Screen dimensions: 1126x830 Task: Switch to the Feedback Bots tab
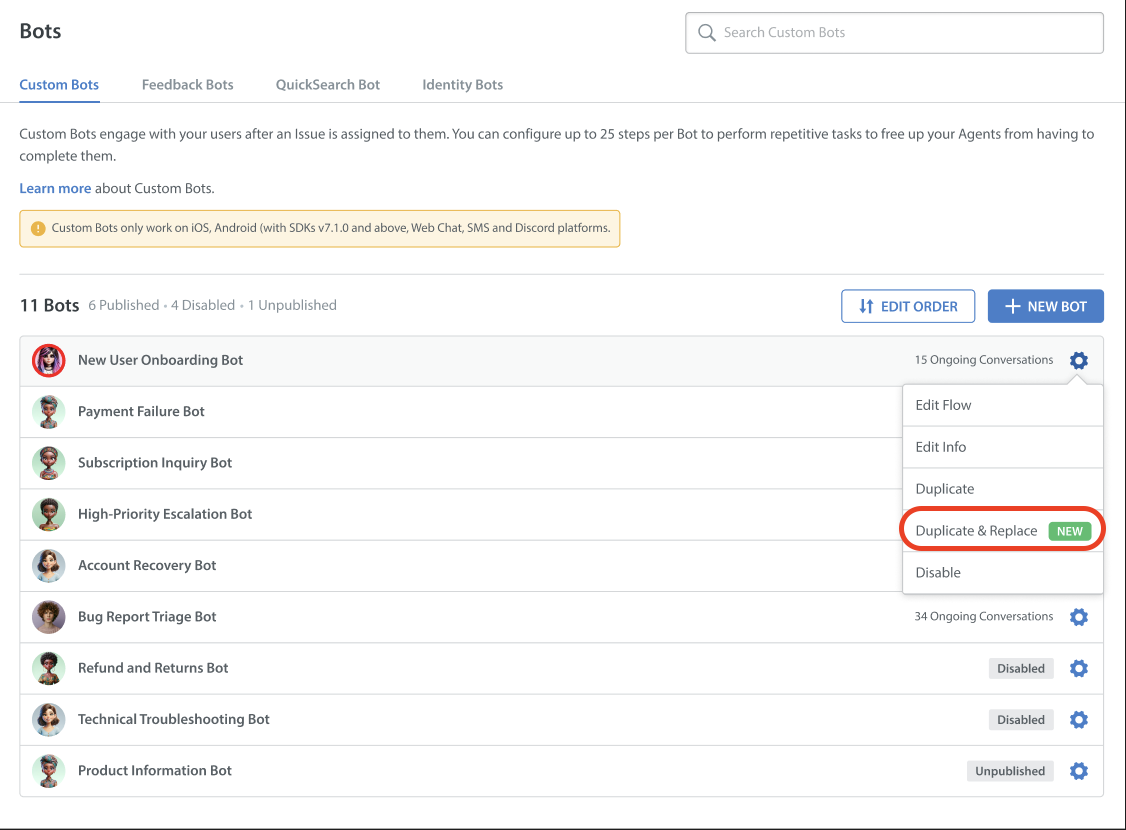click(187, 85)
